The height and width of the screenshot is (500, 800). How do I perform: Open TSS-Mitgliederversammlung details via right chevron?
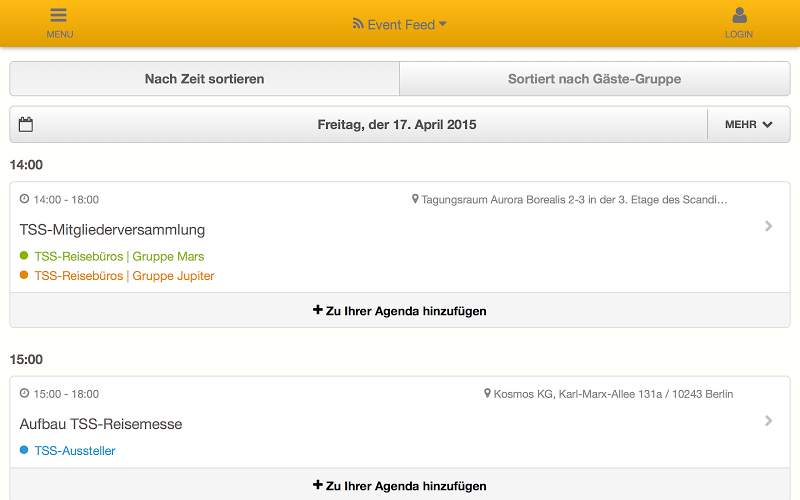[x=769, y=226]
